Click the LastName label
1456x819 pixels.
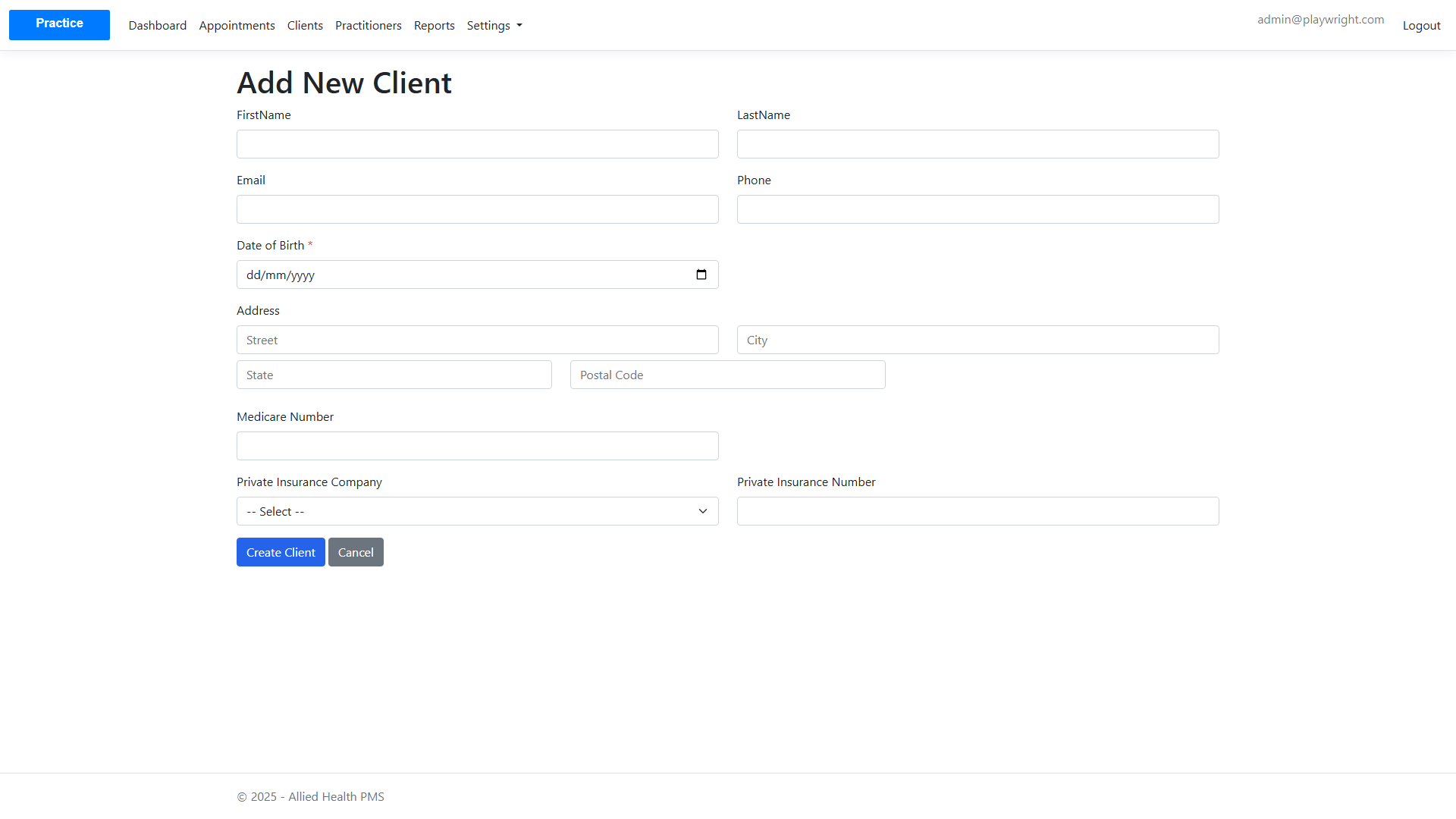pyautogui.click(x=764, y=115)
